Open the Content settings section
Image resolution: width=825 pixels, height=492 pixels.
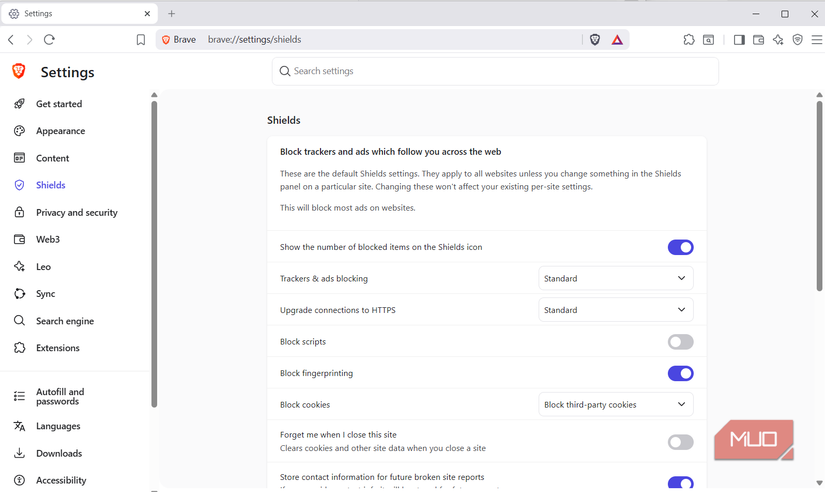coord(53,158)
